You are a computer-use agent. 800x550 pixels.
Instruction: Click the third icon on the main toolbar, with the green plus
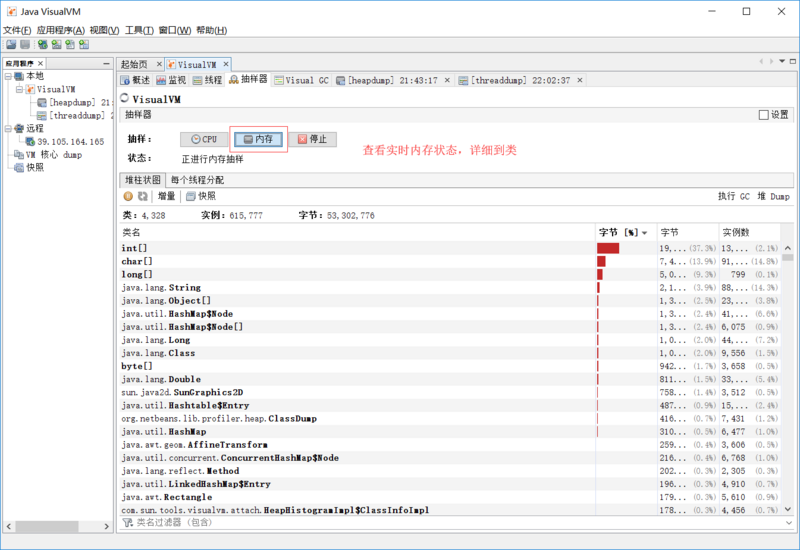pyautogui.click(x=42, y=44)
